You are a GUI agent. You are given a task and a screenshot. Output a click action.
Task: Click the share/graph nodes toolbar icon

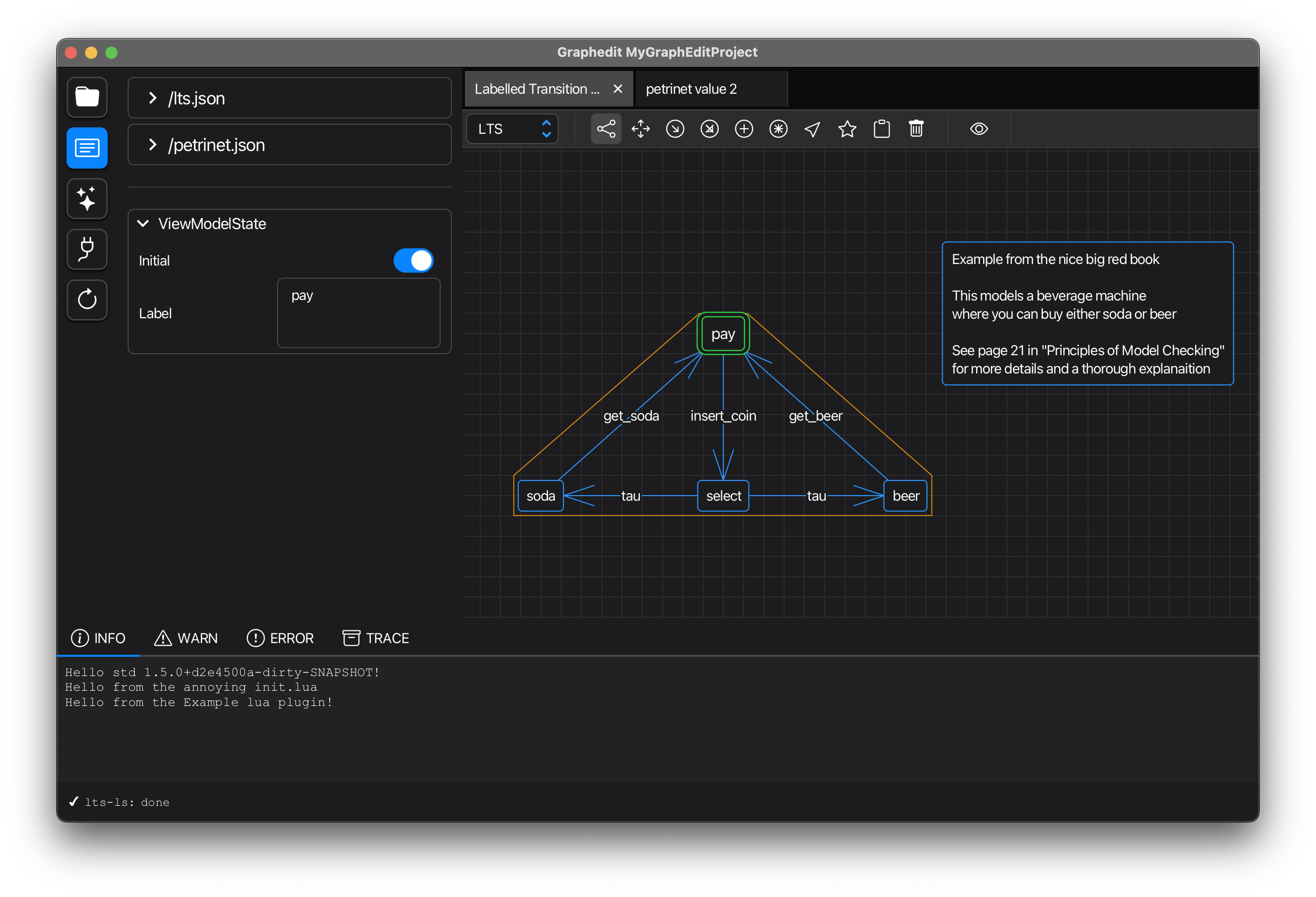[x=606, y=129]
